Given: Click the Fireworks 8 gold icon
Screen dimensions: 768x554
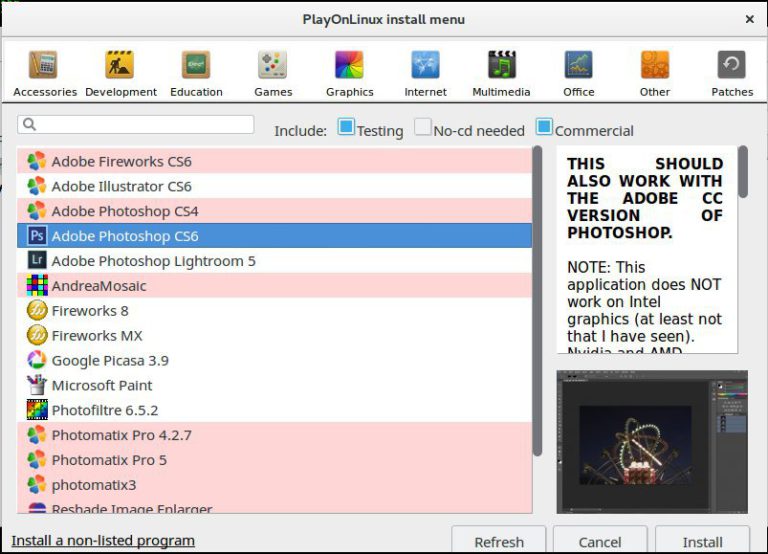Looking at the screenshot, I should tap(37, 310).
